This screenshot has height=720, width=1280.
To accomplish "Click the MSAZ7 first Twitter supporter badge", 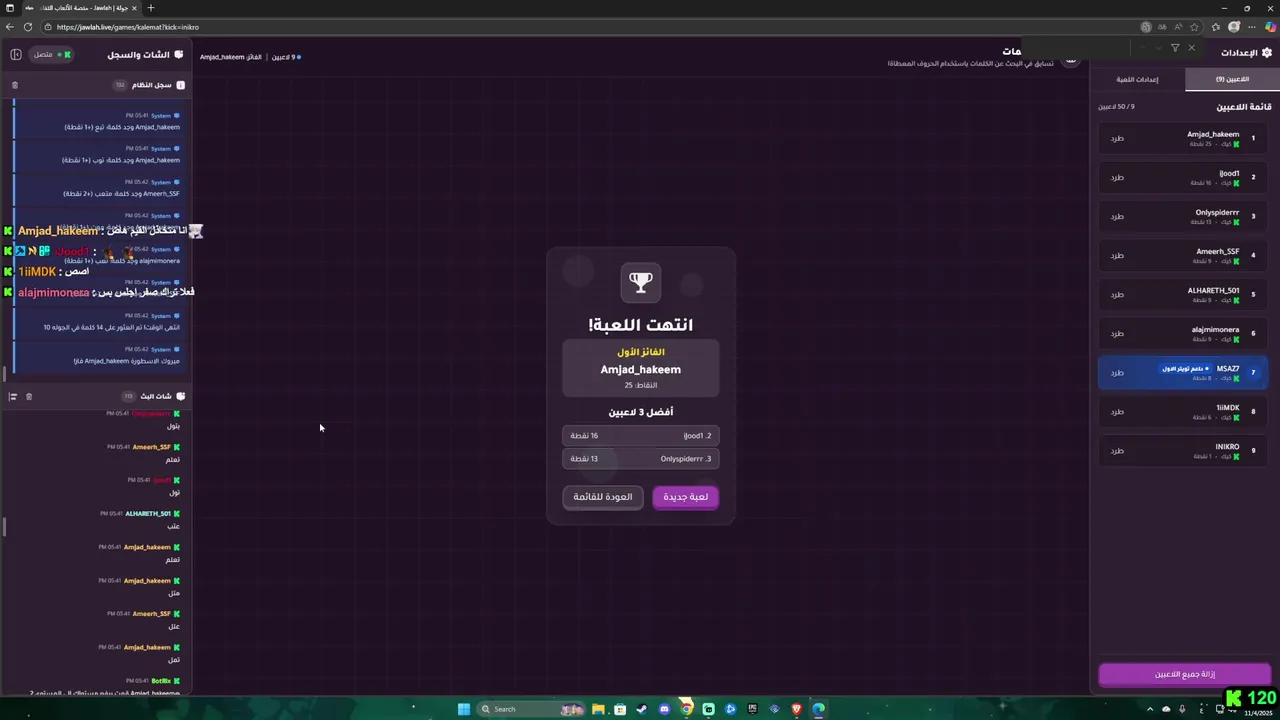I will [x=1185, y=369].
